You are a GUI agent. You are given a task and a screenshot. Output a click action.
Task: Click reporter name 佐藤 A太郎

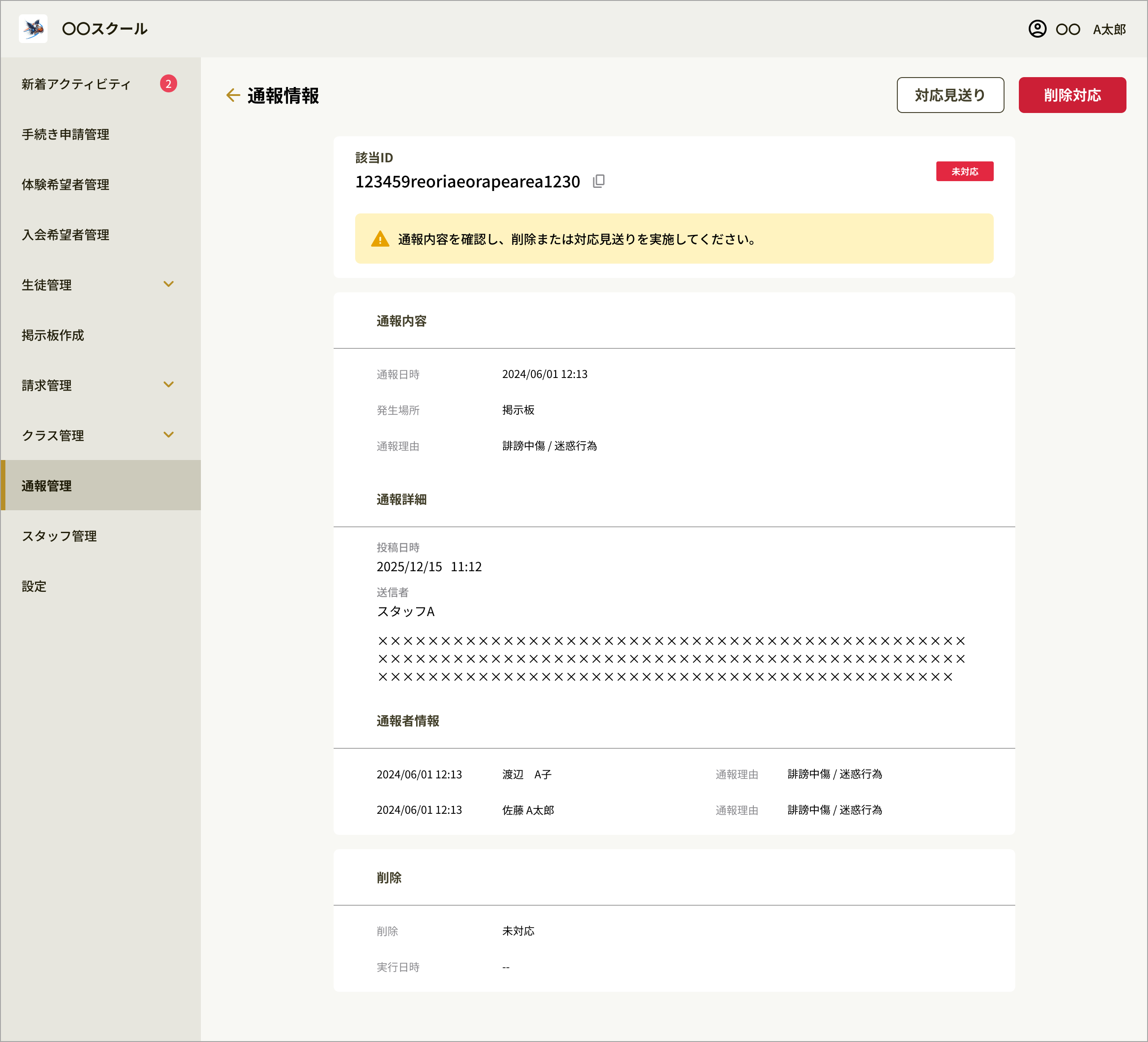tap(528, 810)
